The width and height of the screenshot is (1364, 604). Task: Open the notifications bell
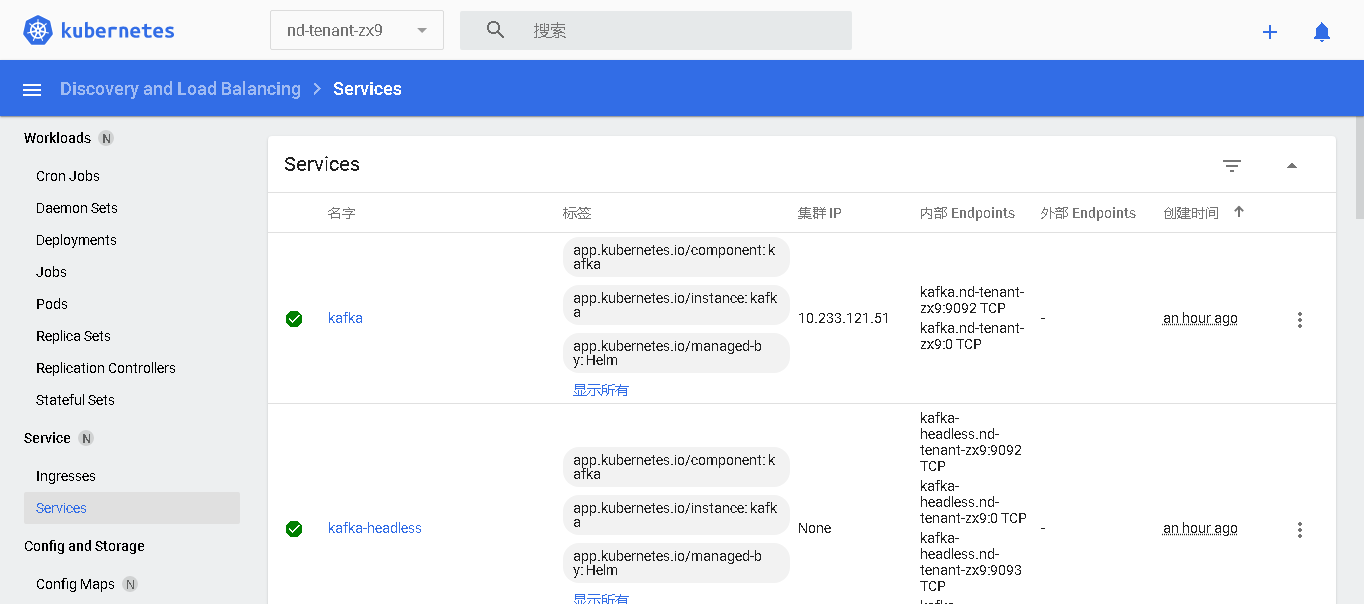pyautogui.click(x=1322, y=32)
